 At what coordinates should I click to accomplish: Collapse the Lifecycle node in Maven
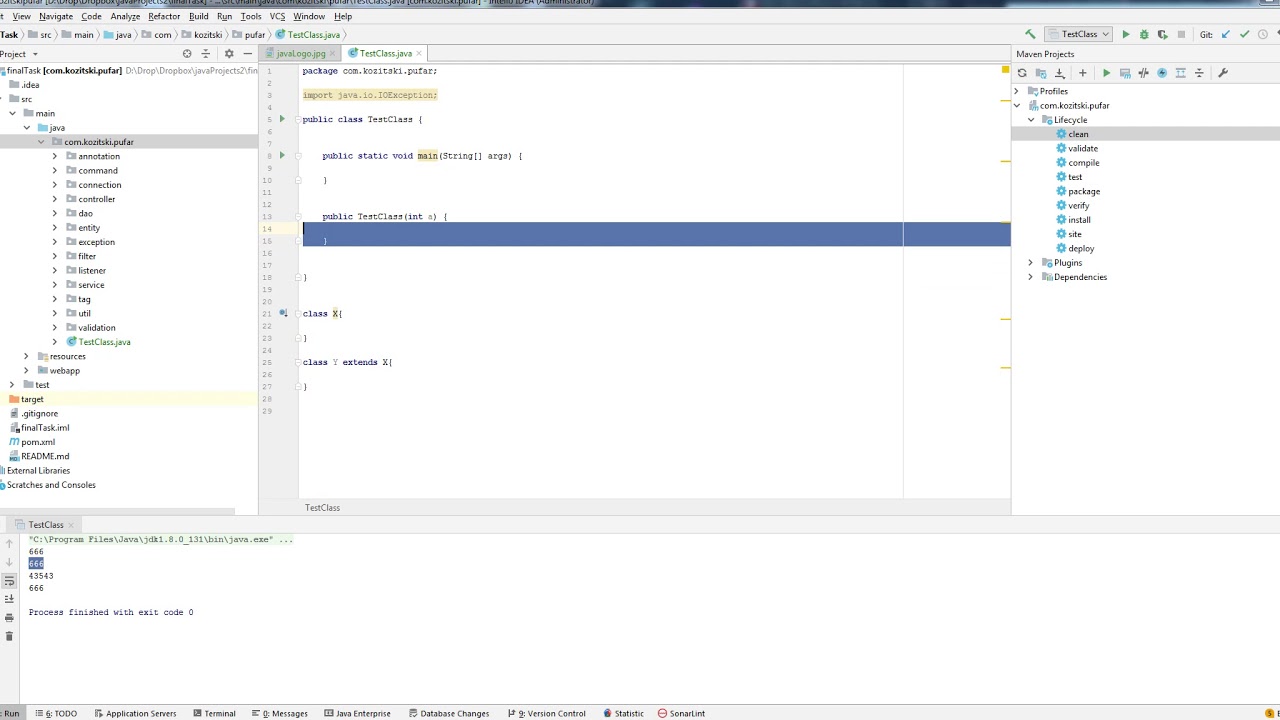click(x=1031, y=120)
